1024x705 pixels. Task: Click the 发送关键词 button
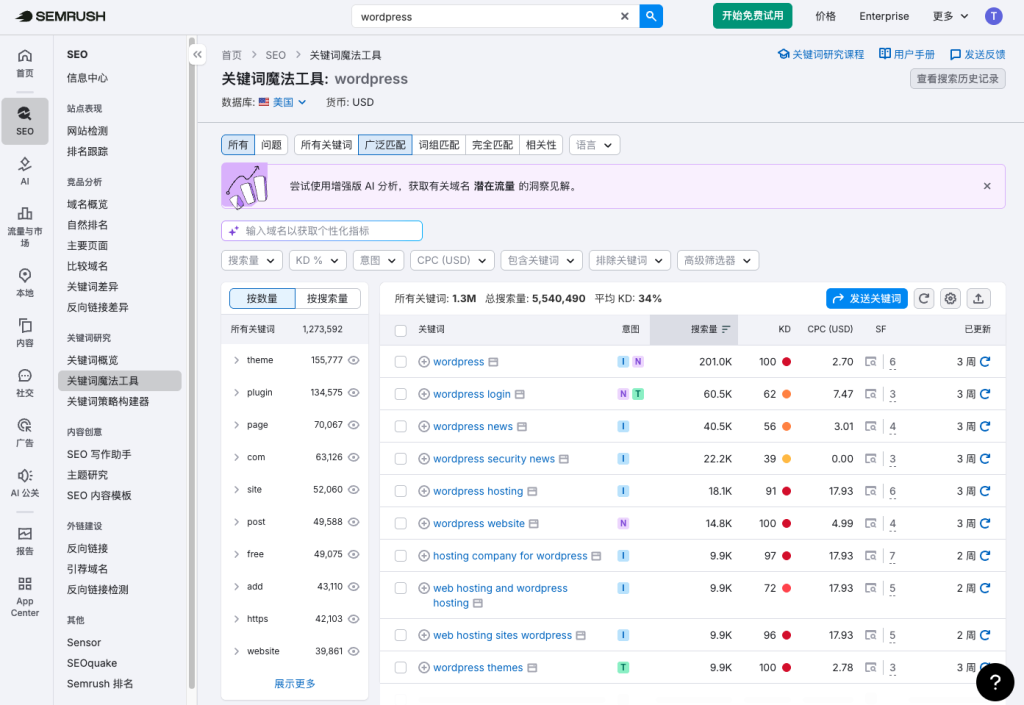866,298
